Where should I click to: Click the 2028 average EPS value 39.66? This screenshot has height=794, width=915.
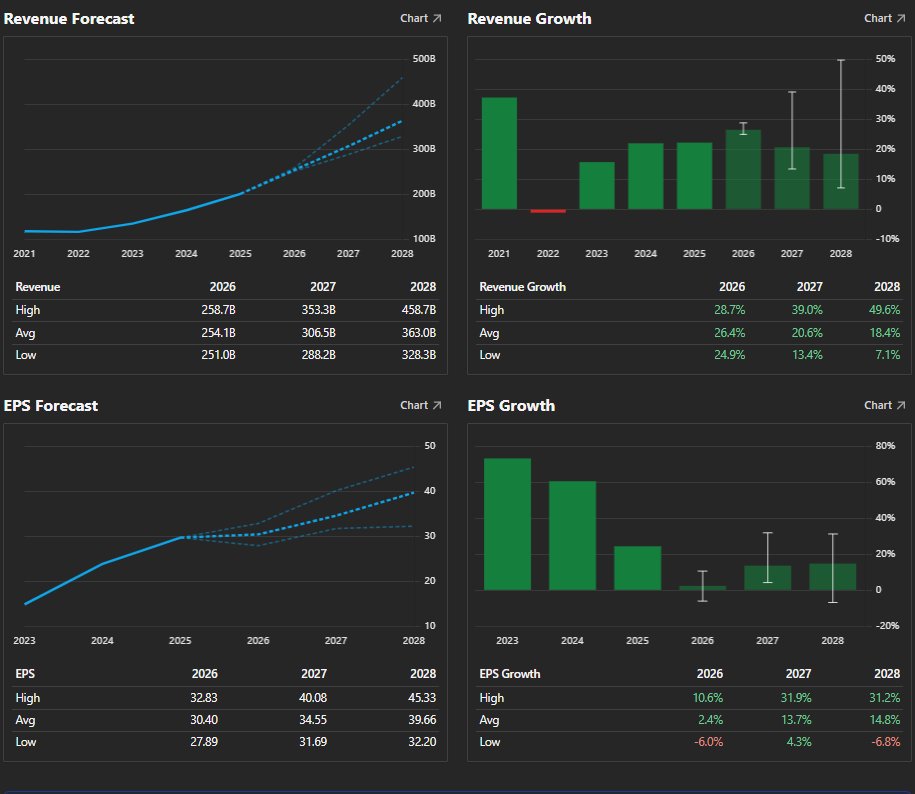[x=422, y=720]
